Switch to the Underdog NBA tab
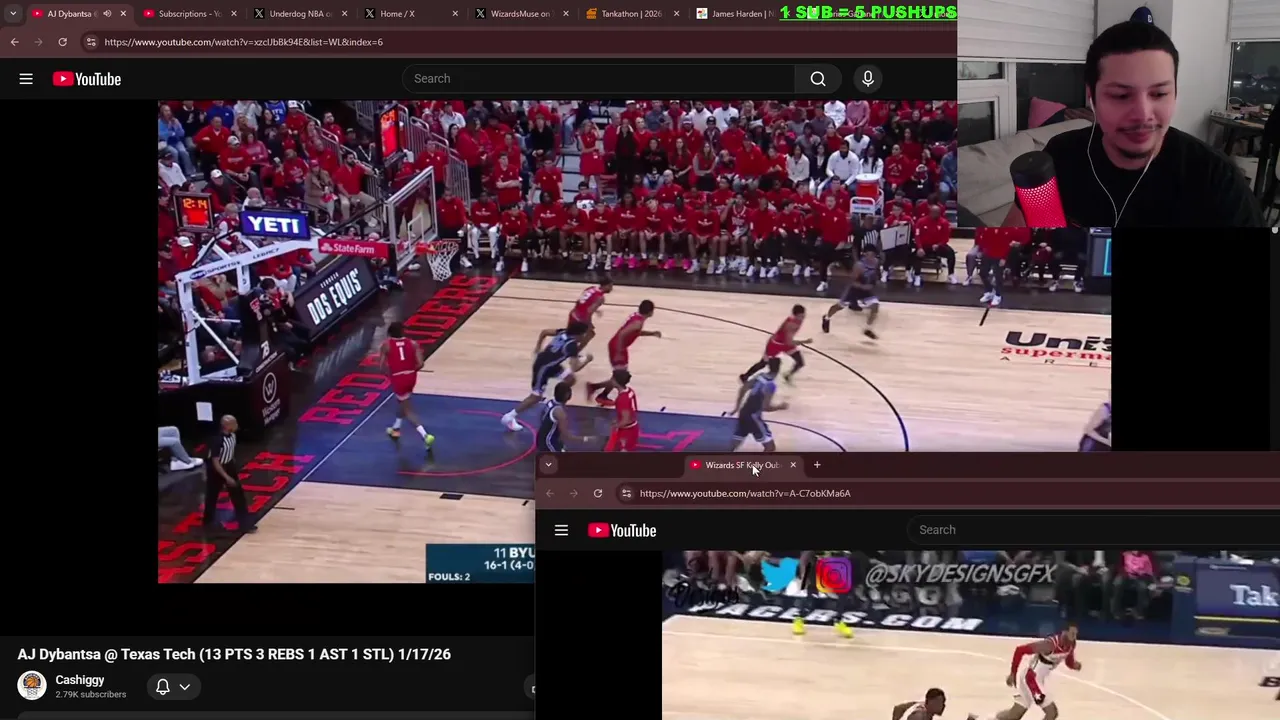The width and height of the screenshot is (1280, 720). coord(298,14)
